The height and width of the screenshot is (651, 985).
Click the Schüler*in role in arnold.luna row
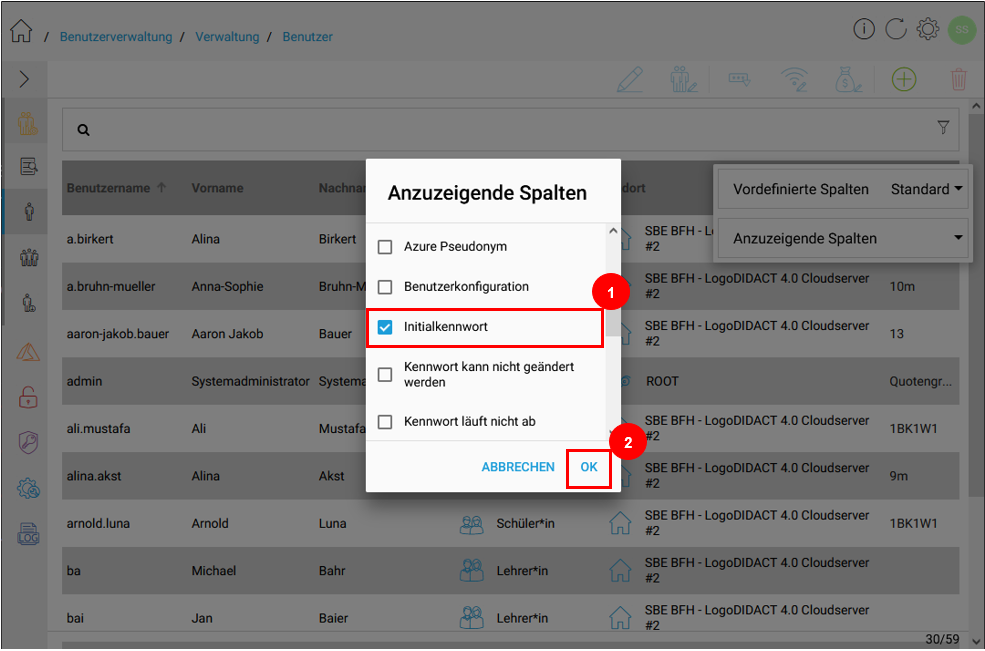pos(525,523)
